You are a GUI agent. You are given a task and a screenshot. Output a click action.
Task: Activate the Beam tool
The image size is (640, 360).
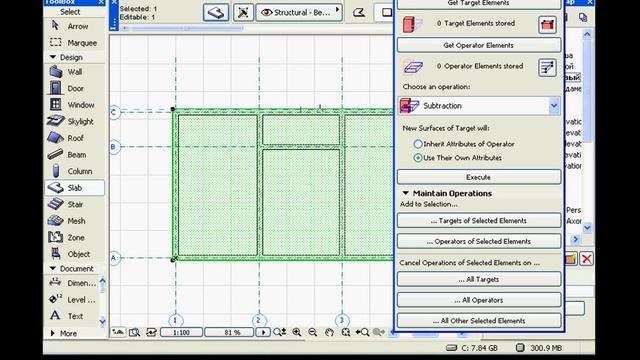[74, 155]
